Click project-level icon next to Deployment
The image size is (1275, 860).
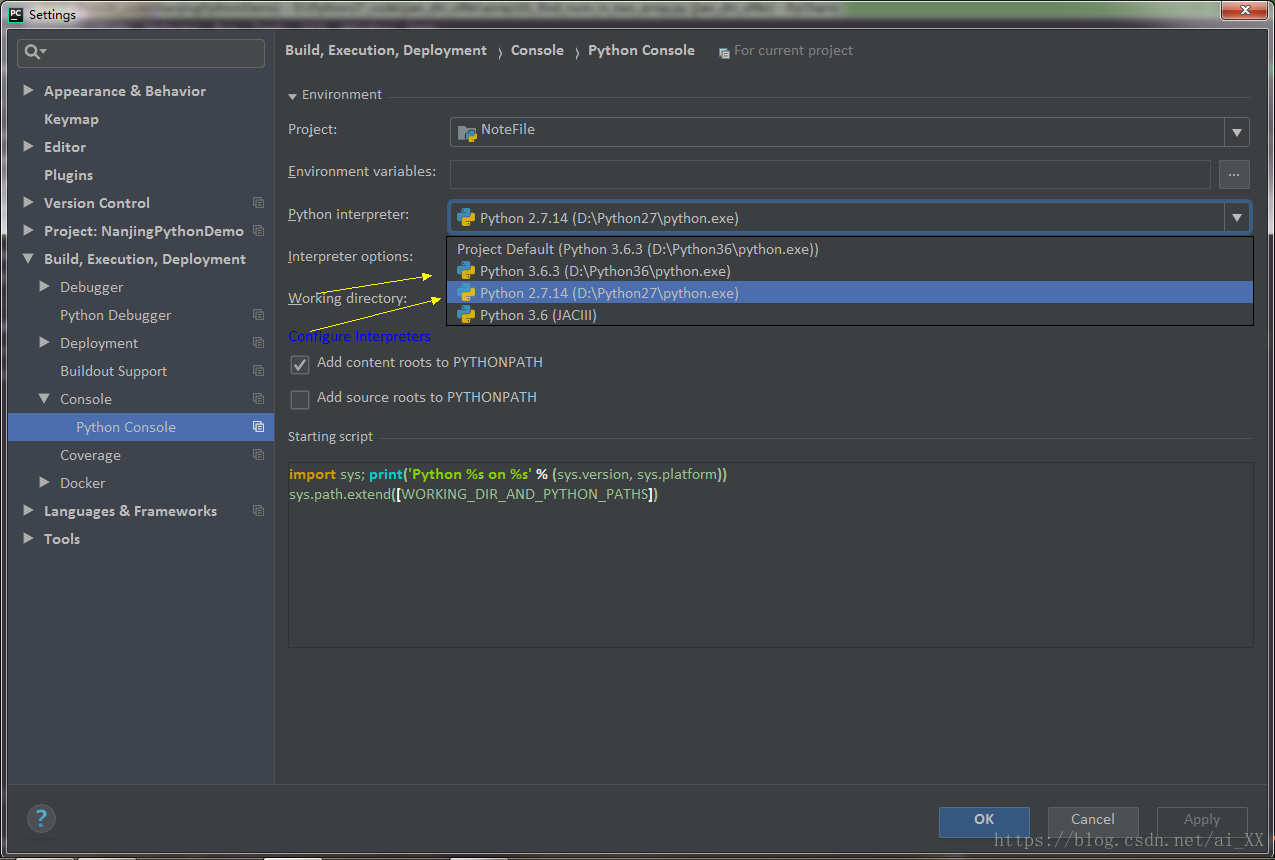pos(258,343)
